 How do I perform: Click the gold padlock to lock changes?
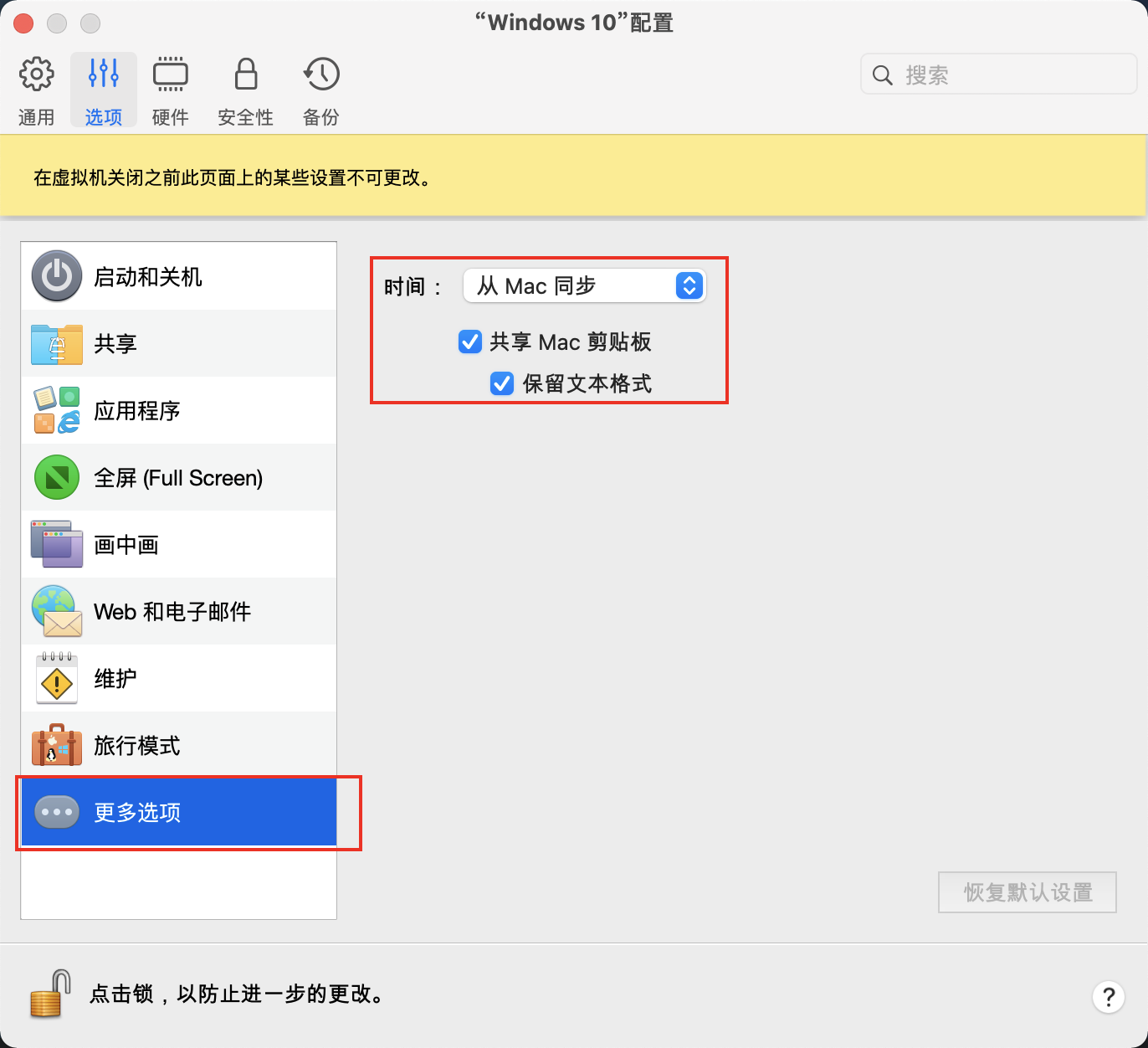pos(50,994)
